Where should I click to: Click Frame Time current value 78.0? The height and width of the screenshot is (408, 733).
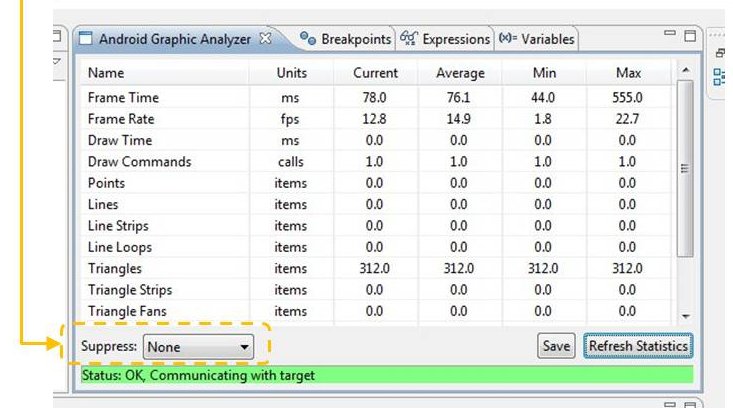tap(374, 97)
